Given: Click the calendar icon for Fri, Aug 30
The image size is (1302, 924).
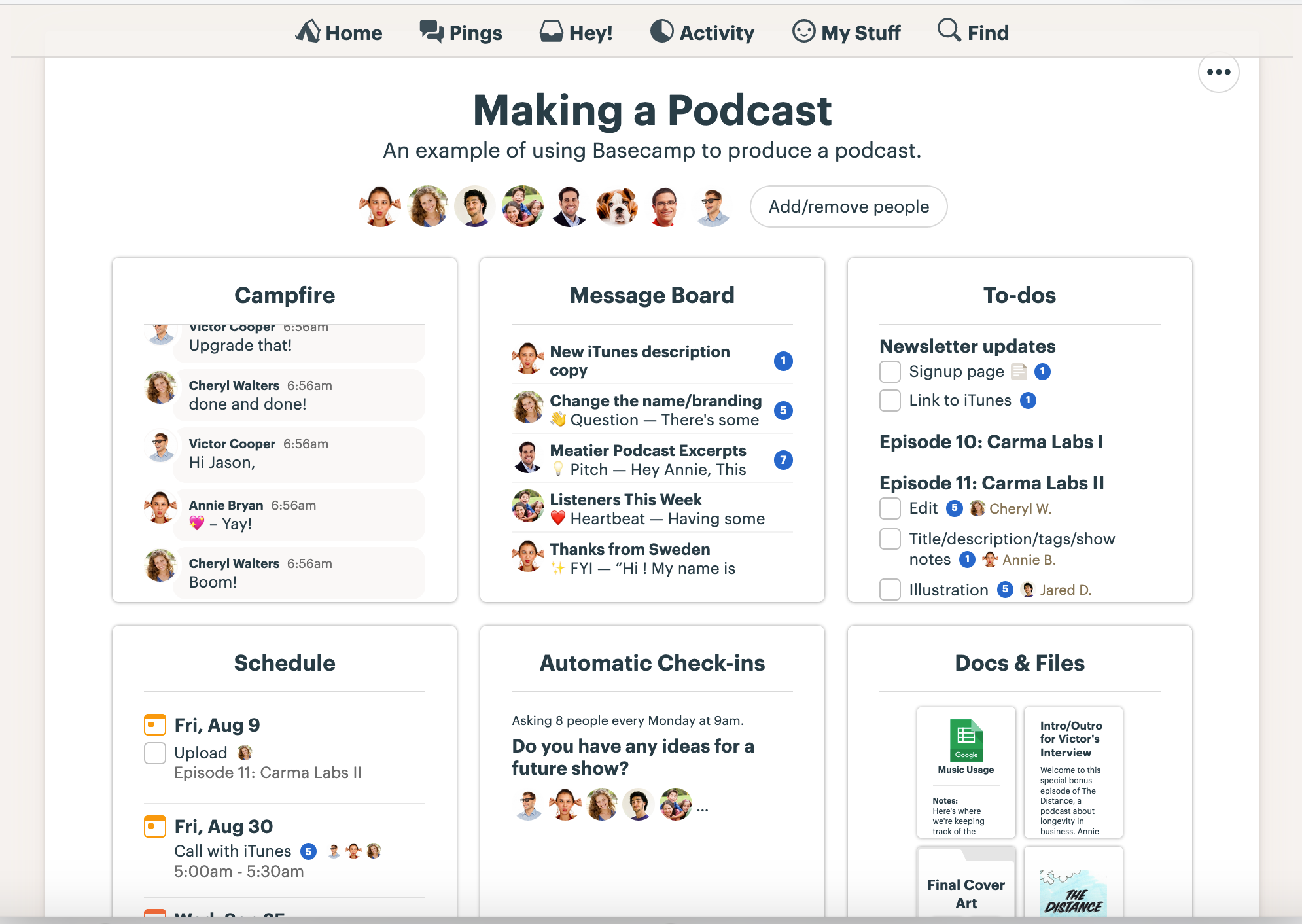Looking at the screenshot, I should (154, 826).
